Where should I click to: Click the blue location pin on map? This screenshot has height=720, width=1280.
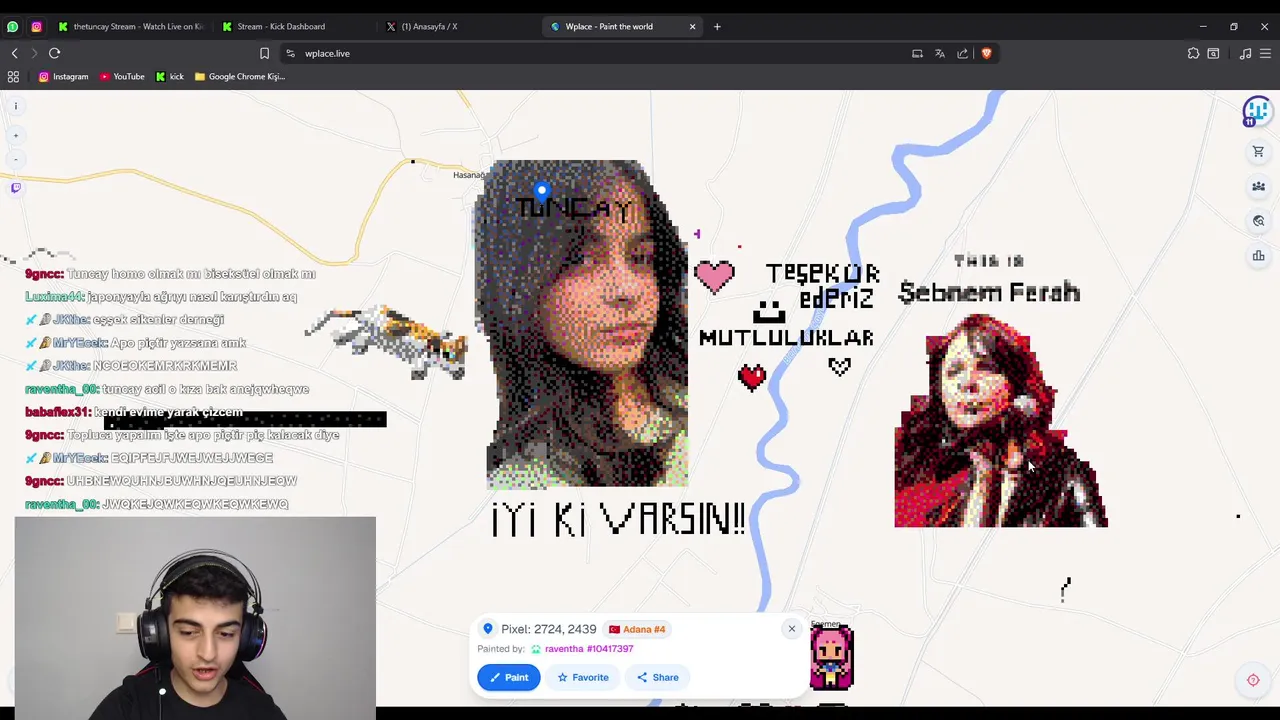point(541,190)
